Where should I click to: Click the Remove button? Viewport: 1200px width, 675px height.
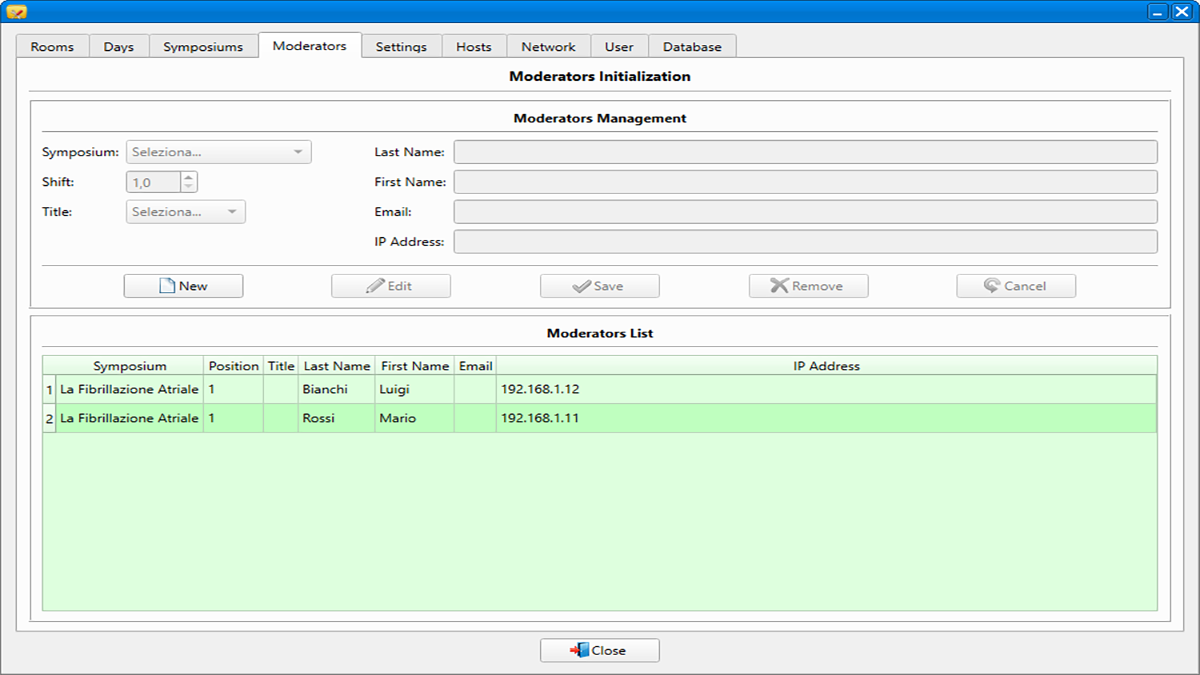808,286
